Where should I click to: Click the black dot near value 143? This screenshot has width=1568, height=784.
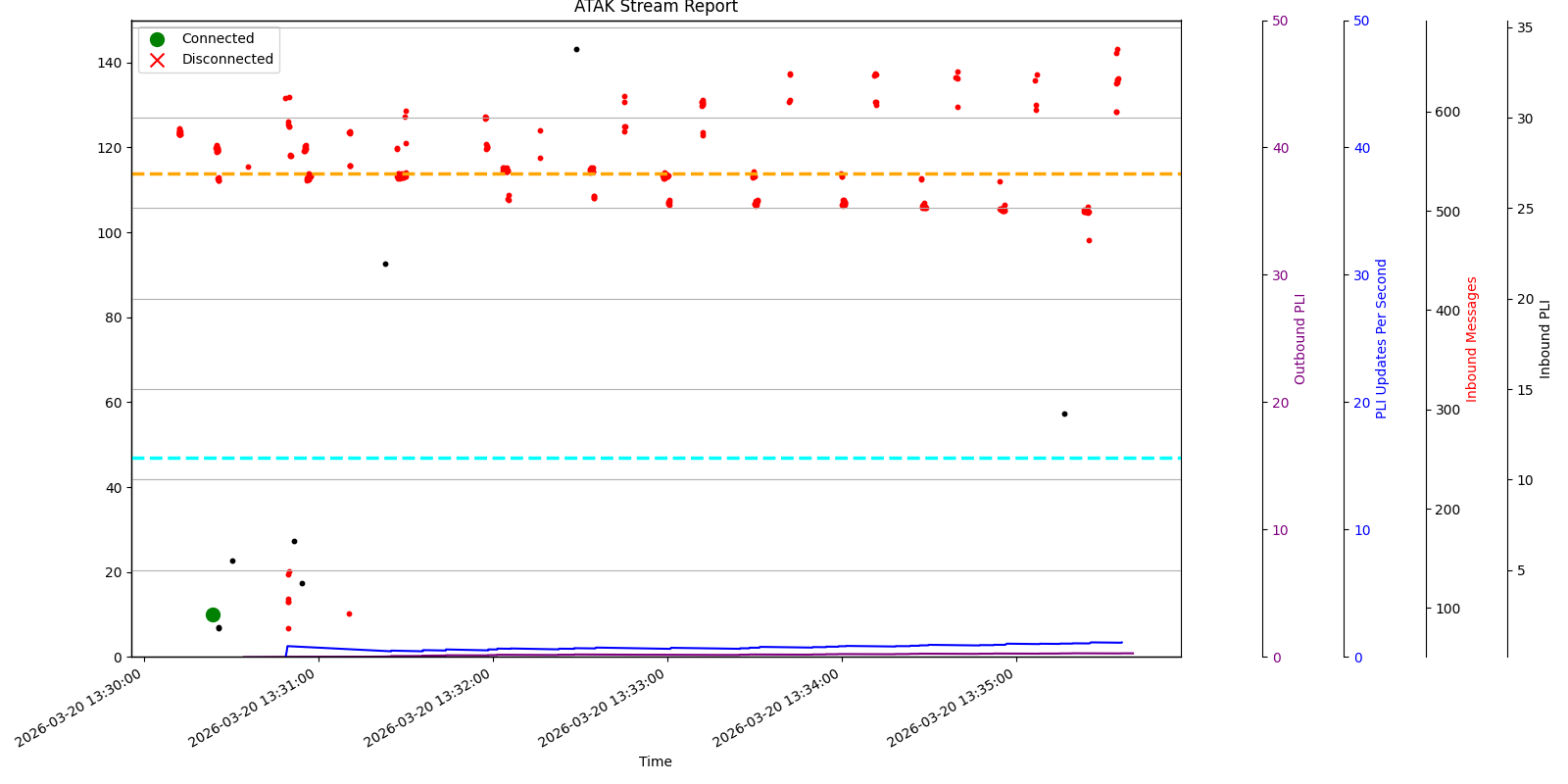click(x=576, y=49)
